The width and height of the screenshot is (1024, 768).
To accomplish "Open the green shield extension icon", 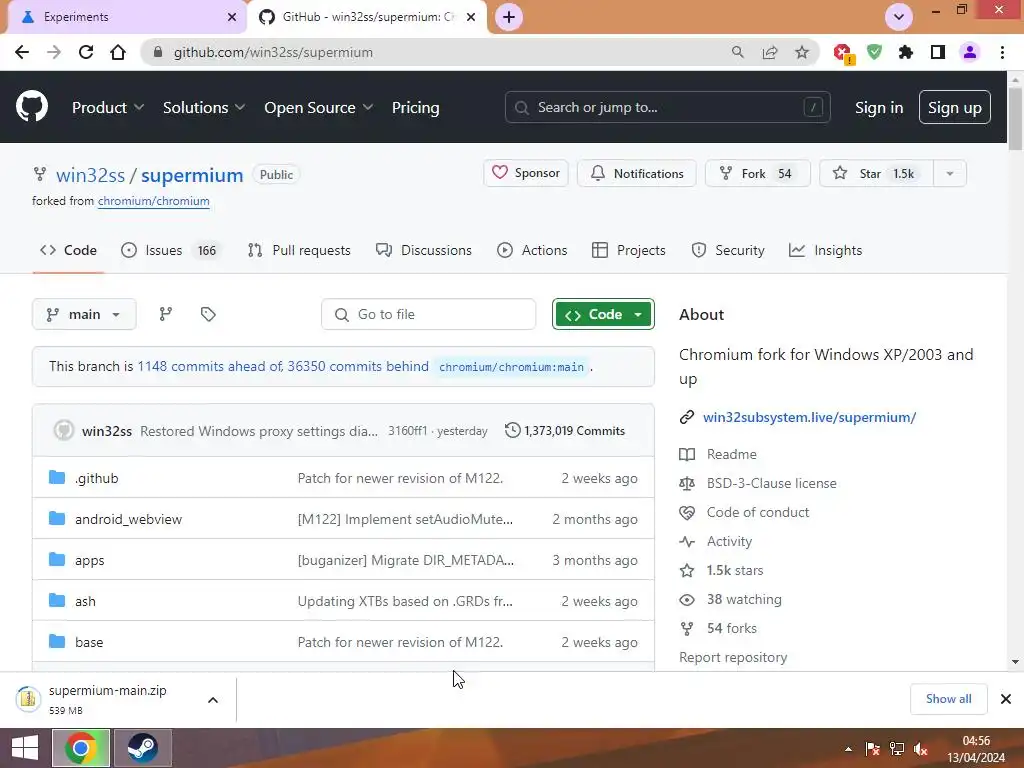I will (x=874, y=52).
